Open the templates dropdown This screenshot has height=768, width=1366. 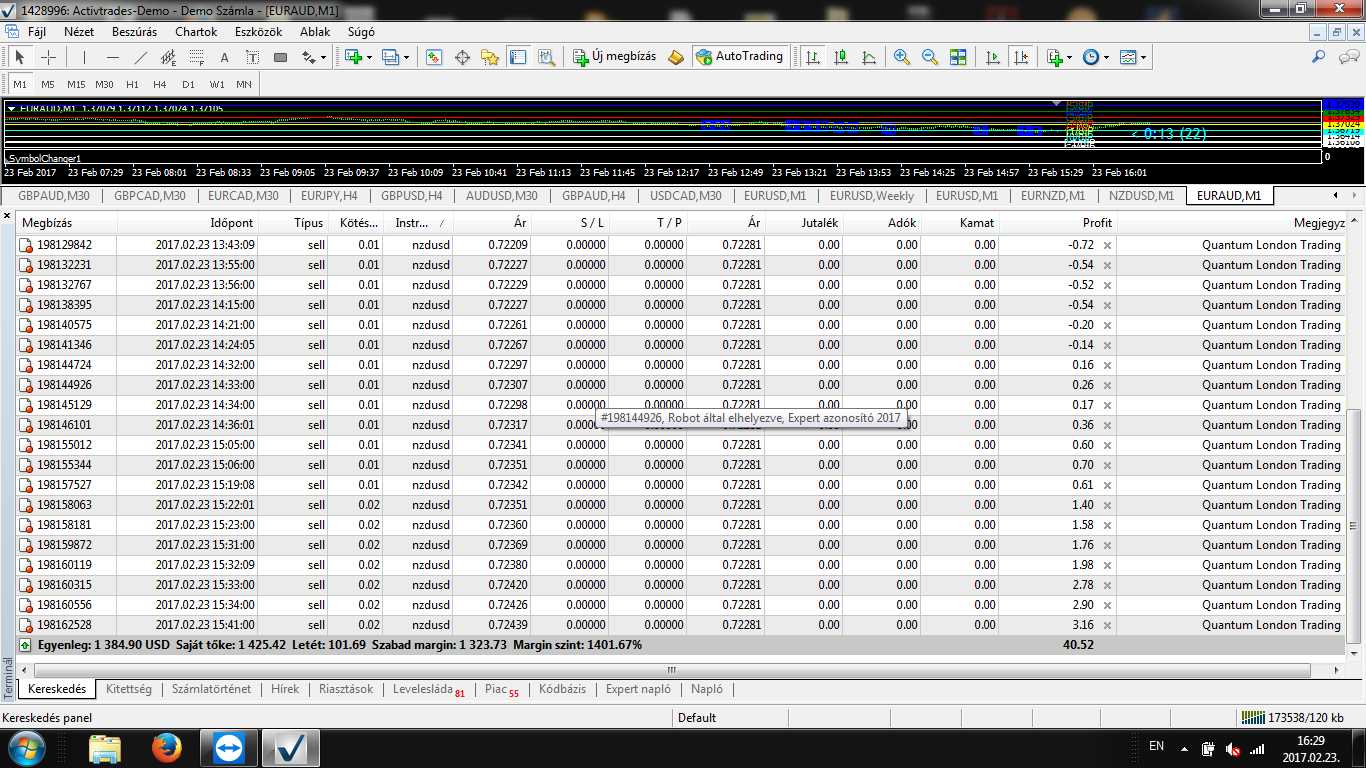tap(1143, 58)
